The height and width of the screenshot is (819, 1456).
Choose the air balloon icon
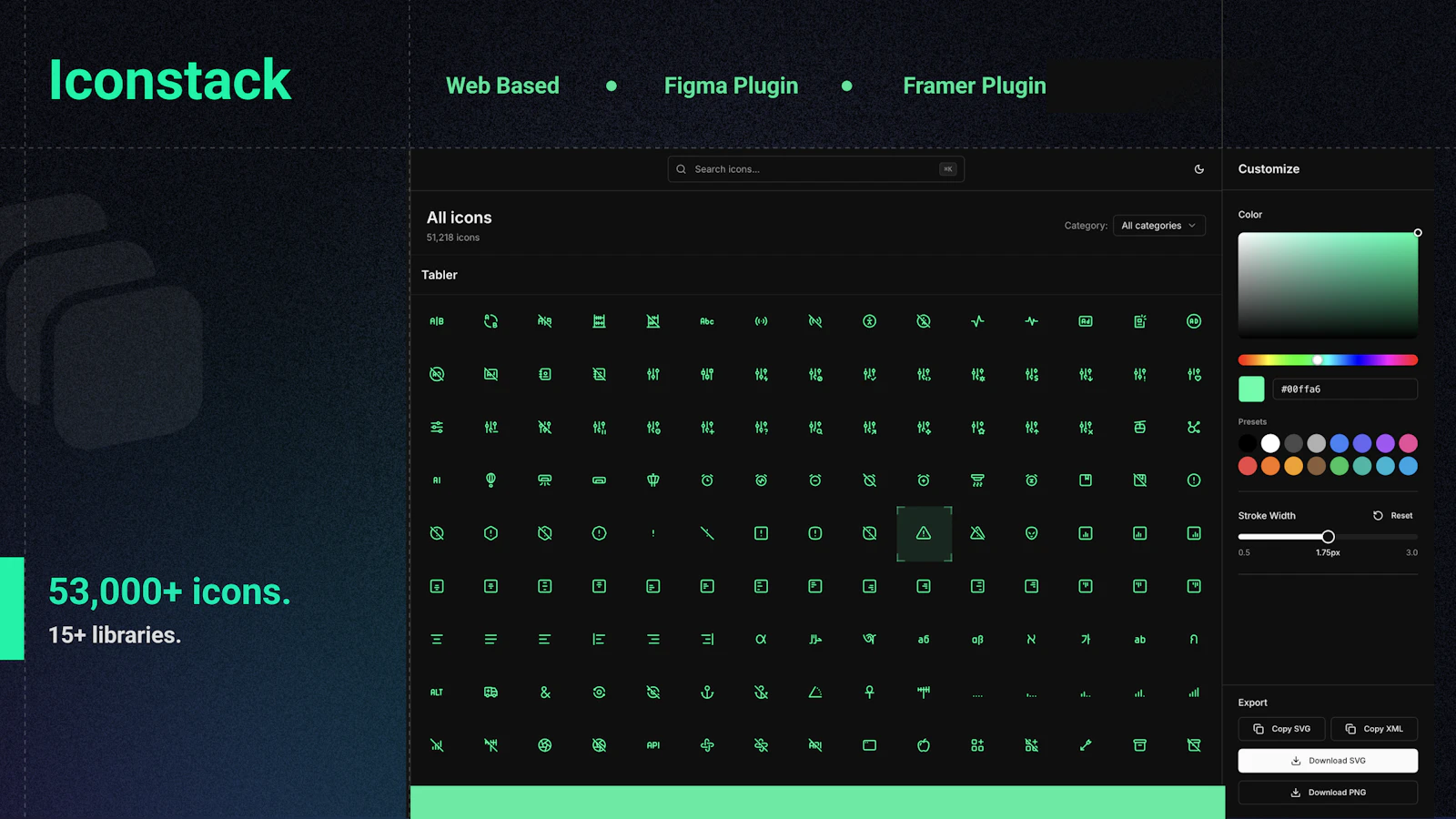(x=490, y=480)
